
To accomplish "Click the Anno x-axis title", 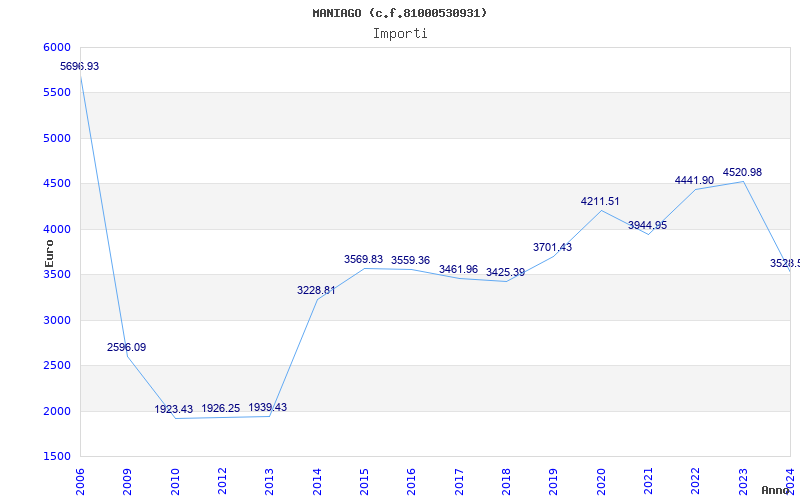I will click(776, 490).
